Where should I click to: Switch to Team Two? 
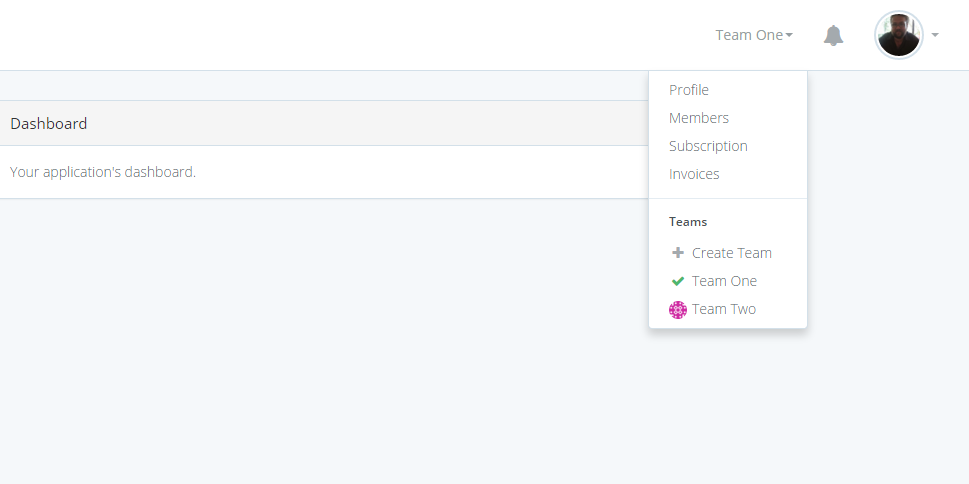724,309
